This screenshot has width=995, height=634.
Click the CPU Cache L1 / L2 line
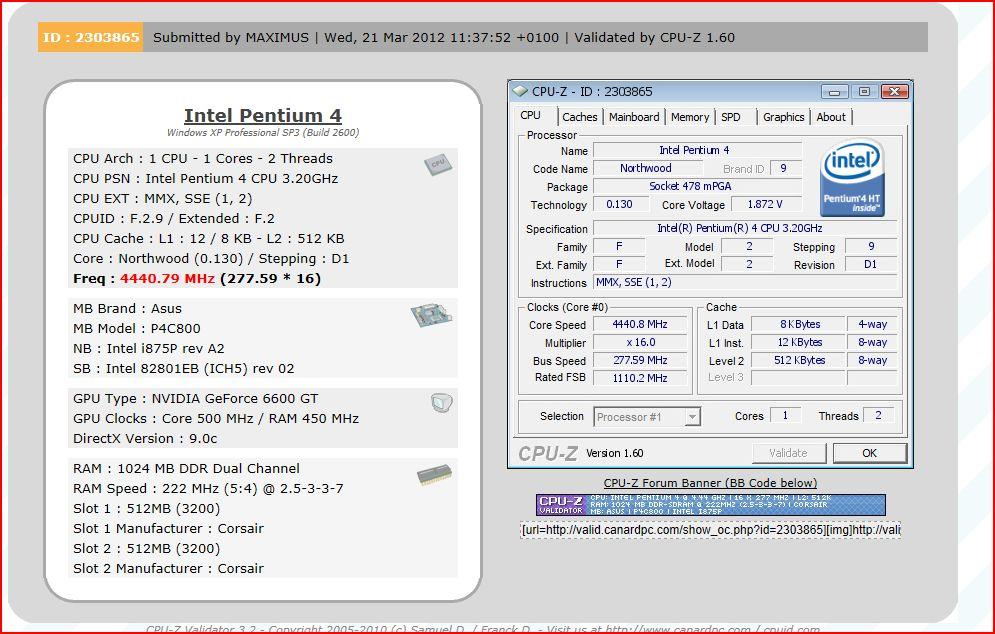pos(209,239)
